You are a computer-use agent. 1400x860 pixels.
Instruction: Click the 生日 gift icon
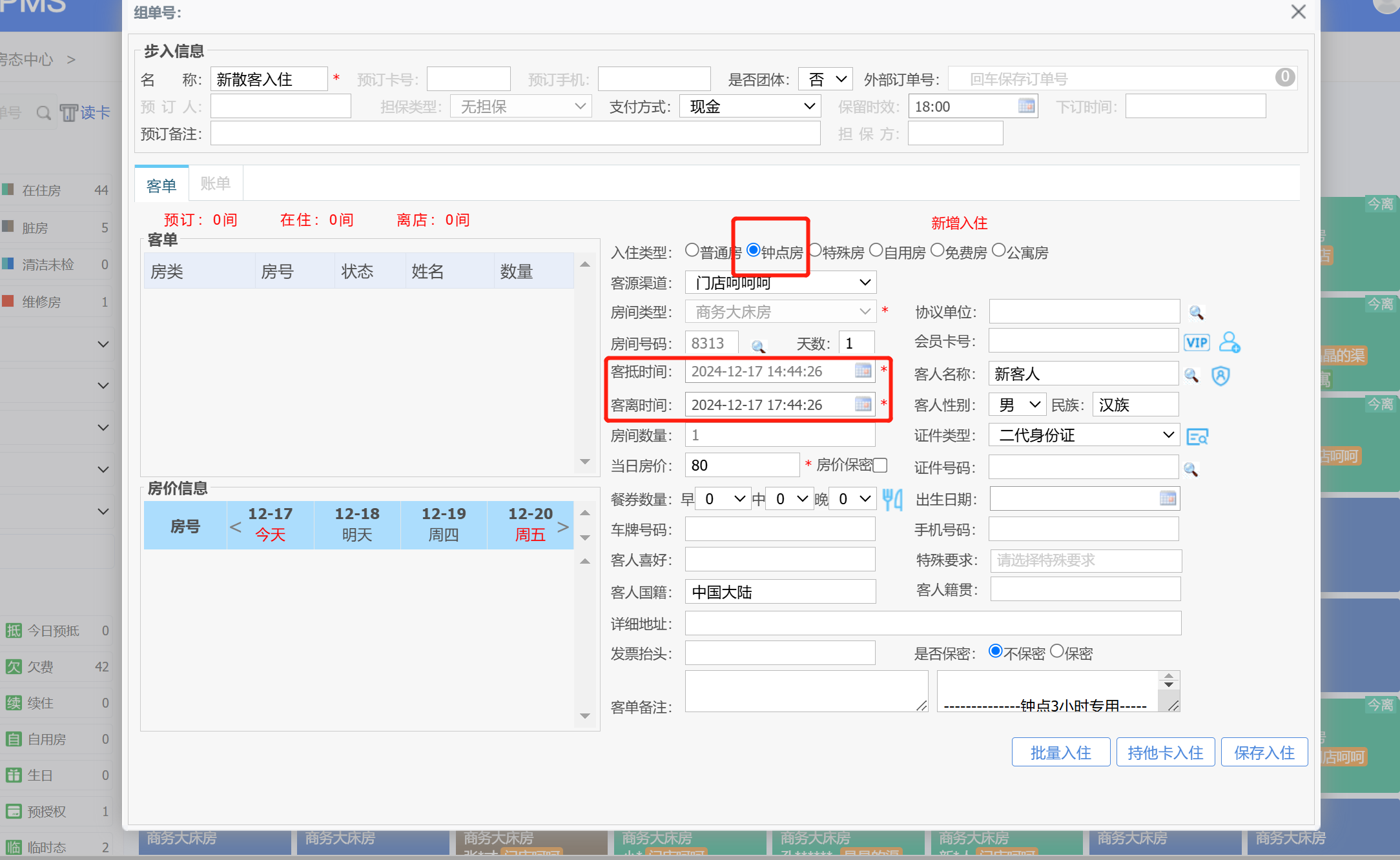pos(14,775)
